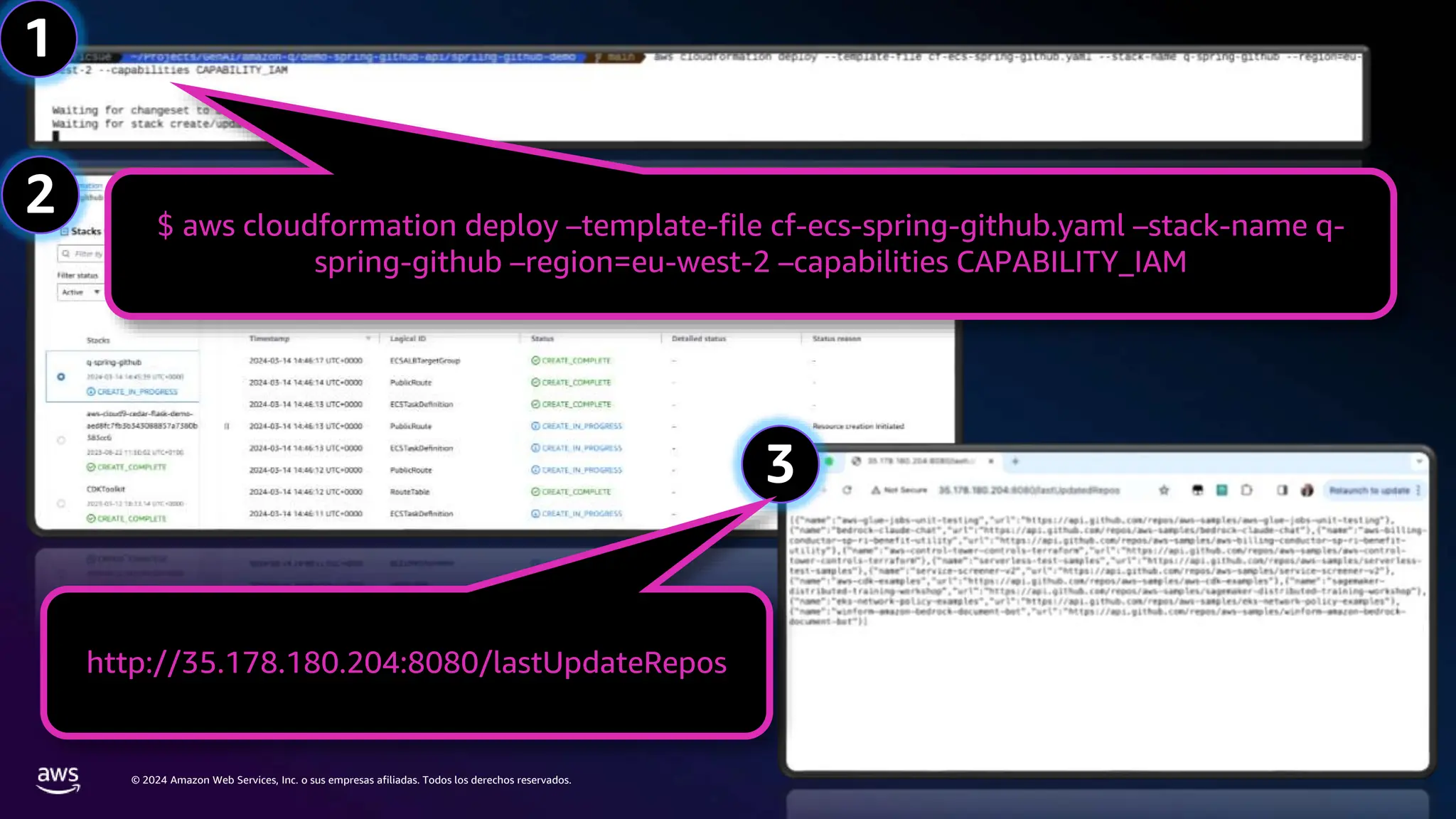Expand the tab search chevron in browser
Image resolution: width=1456 pixels, height=819 pixels.
pos(1419,461)
